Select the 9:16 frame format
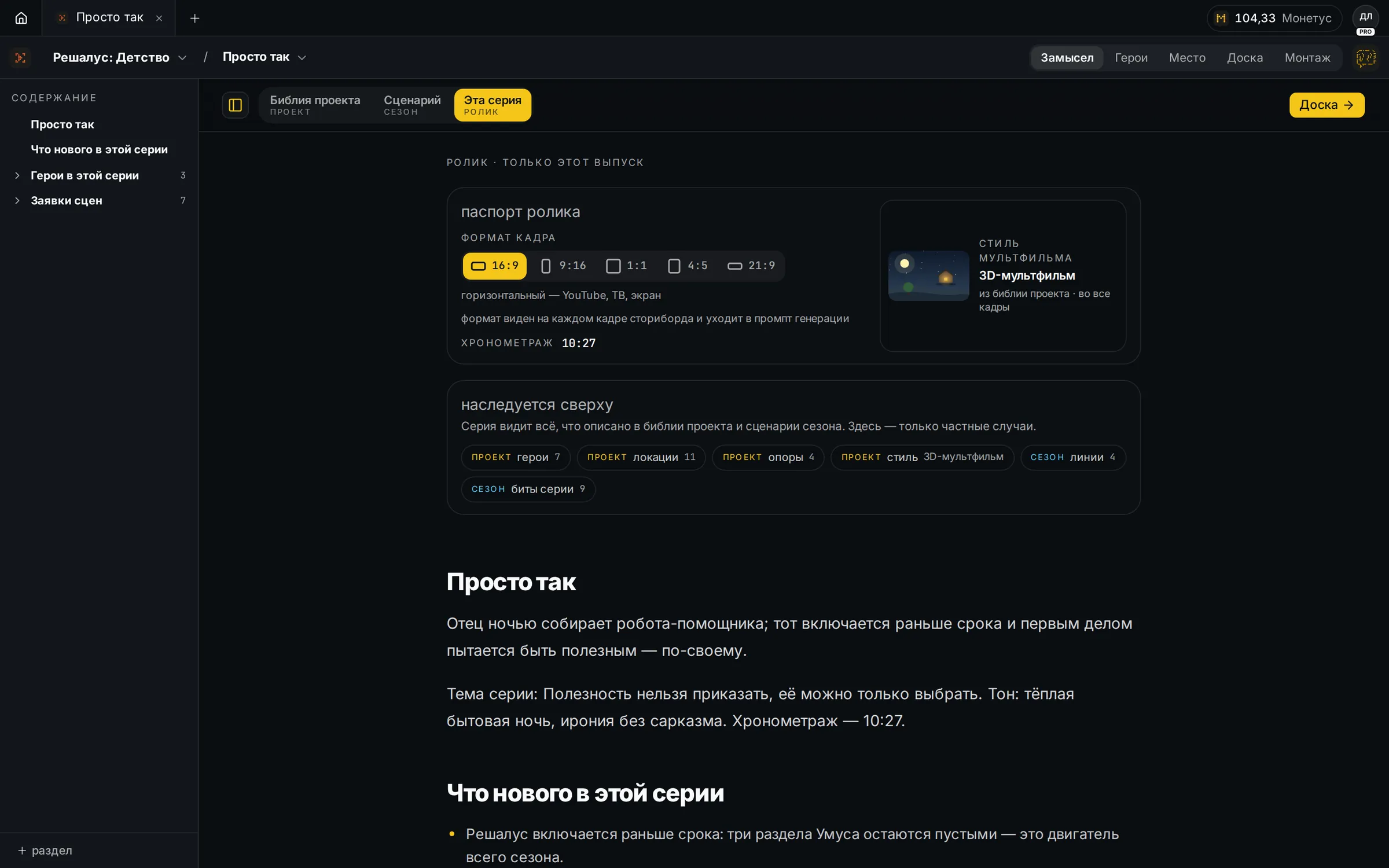This screenshot has height=868, width=1389. [x=563, y=266]
